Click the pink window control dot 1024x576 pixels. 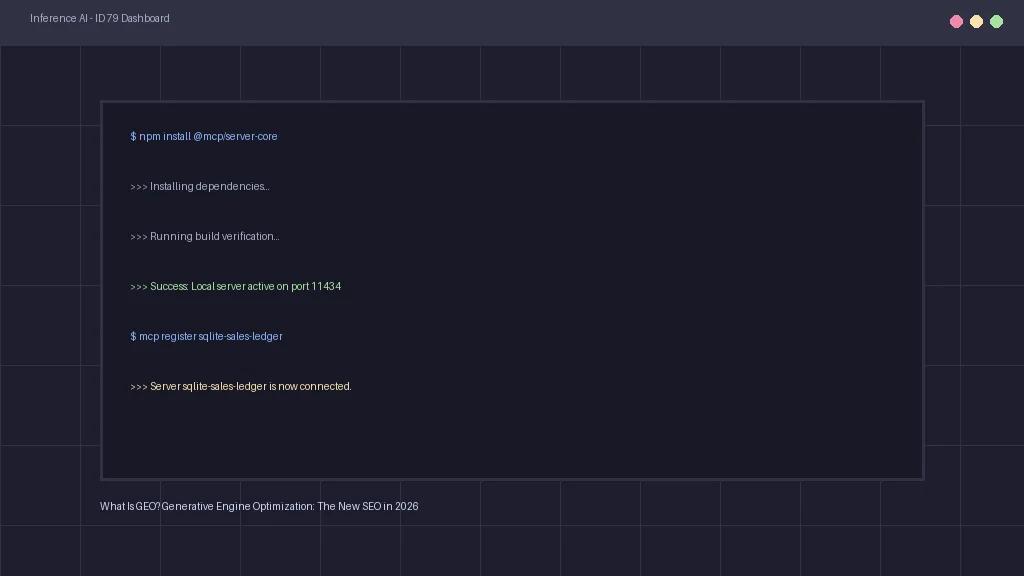pos(956,22)
